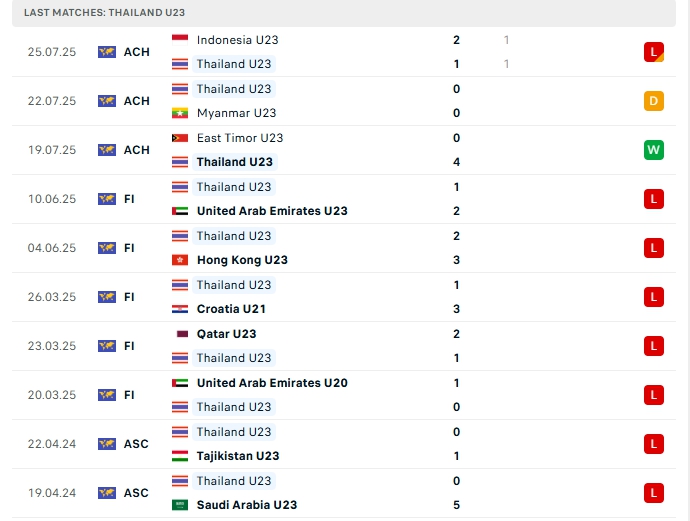Image resolution: width=690 pixels, height=521 pixels.
Task: Click the East Timor U23 flag icon
Action: pyautogui.click(x=180, y=138)
